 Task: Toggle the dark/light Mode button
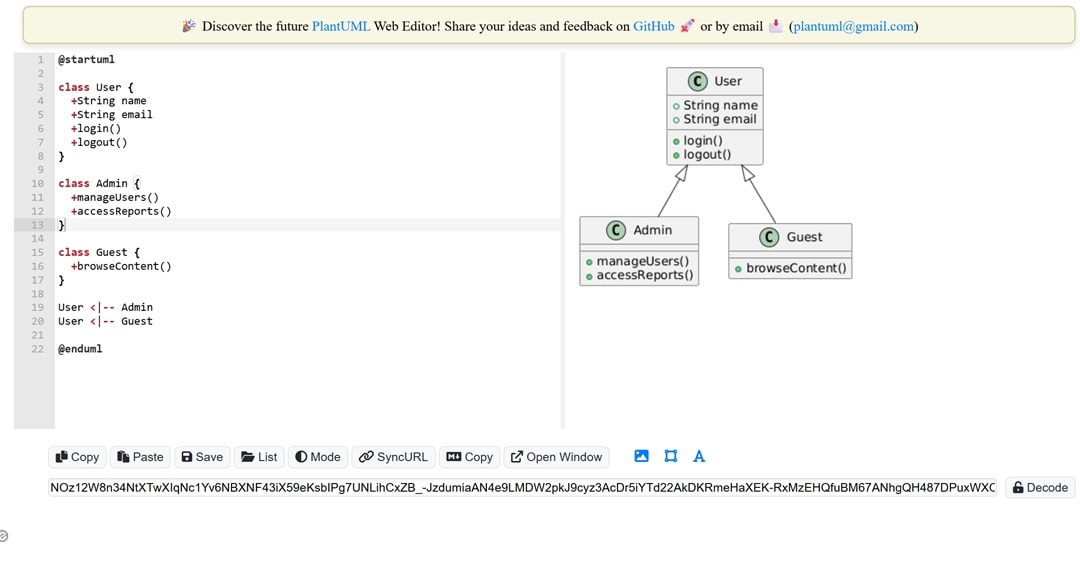click(318, 457)
